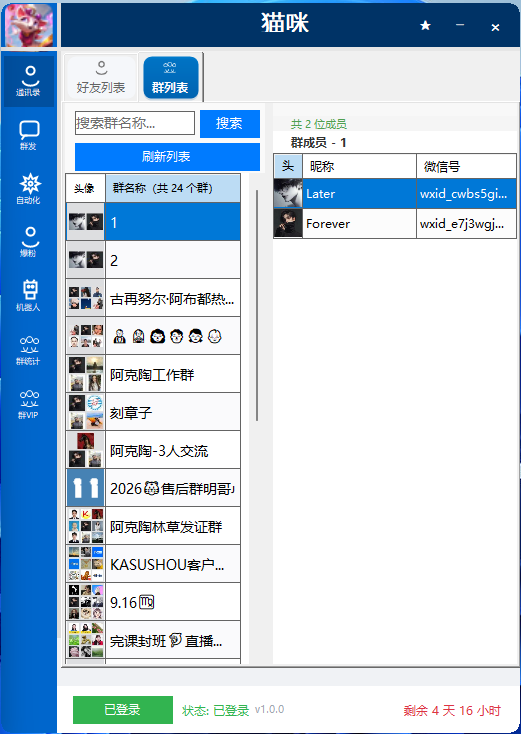Click the 昵称 column header
Image resolution: width=521 pixels, height=734 pixels.
click(360, 166)
